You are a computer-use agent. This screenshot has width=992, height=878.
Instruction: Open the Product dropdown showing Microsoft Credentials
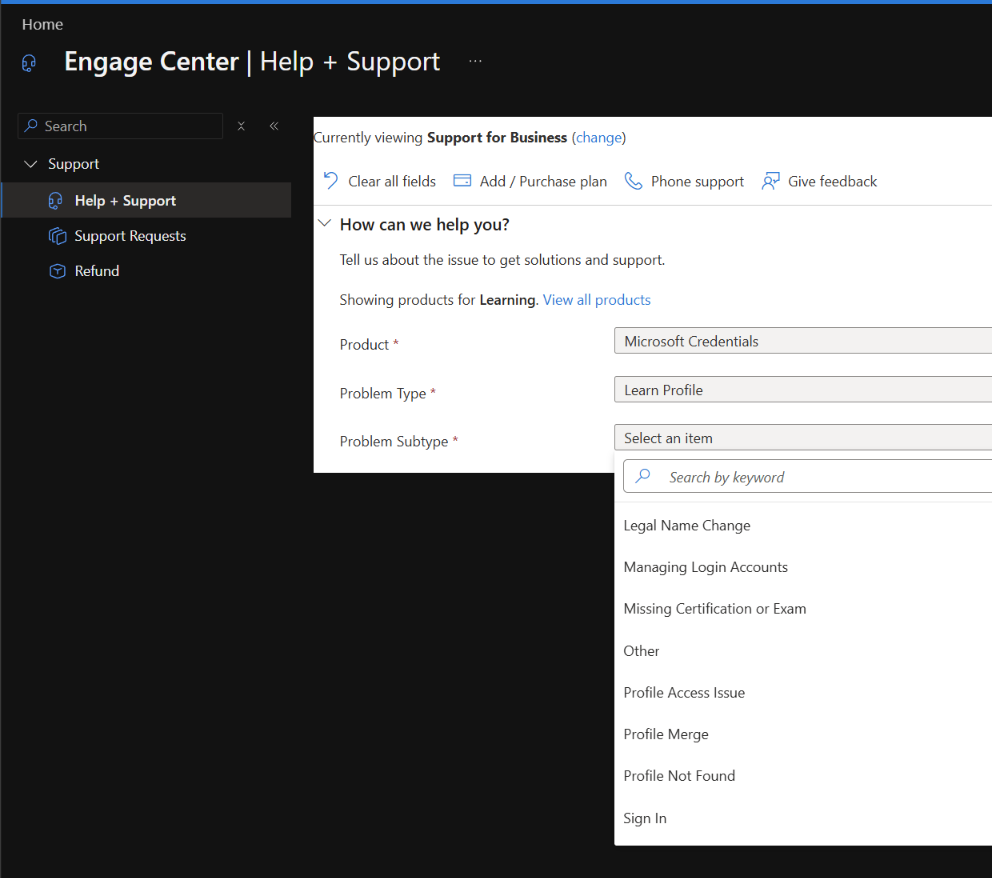(x=803, y=341)
